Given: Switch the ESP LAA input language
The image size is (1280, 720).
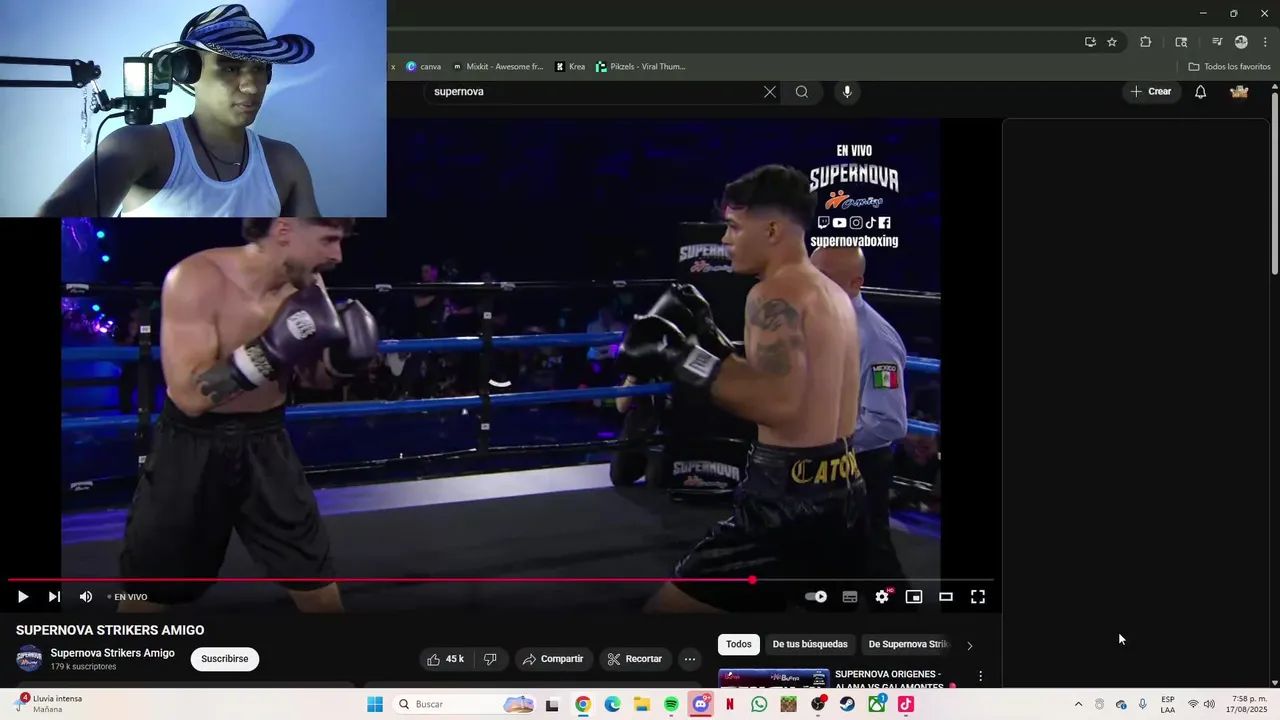Looking at the screenshot, I should point(1168,704).
